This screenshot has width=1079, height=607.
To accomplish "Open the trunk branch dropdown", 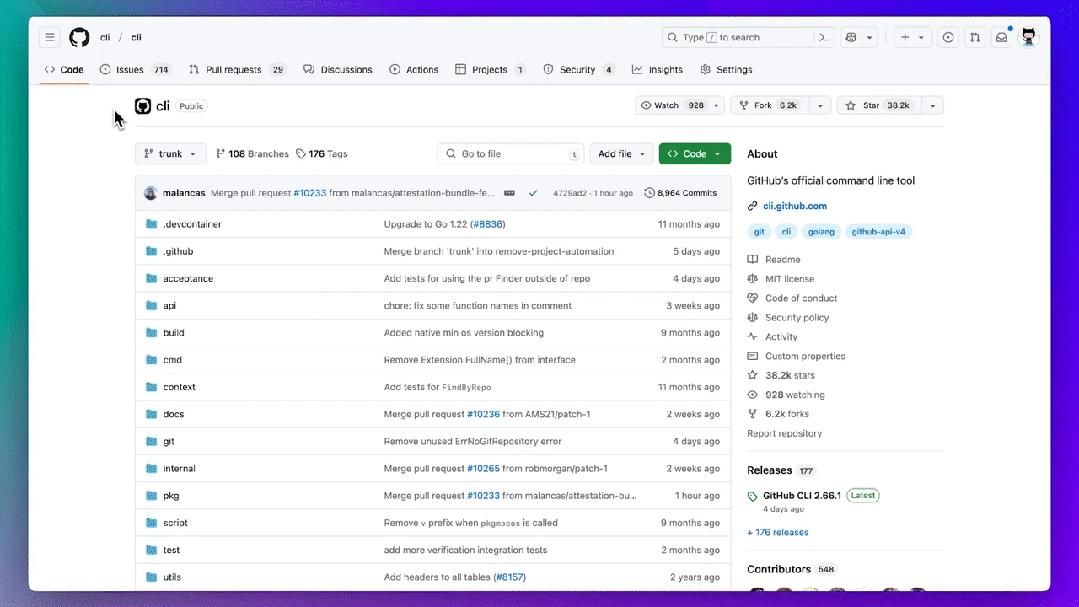I will 170,153.
